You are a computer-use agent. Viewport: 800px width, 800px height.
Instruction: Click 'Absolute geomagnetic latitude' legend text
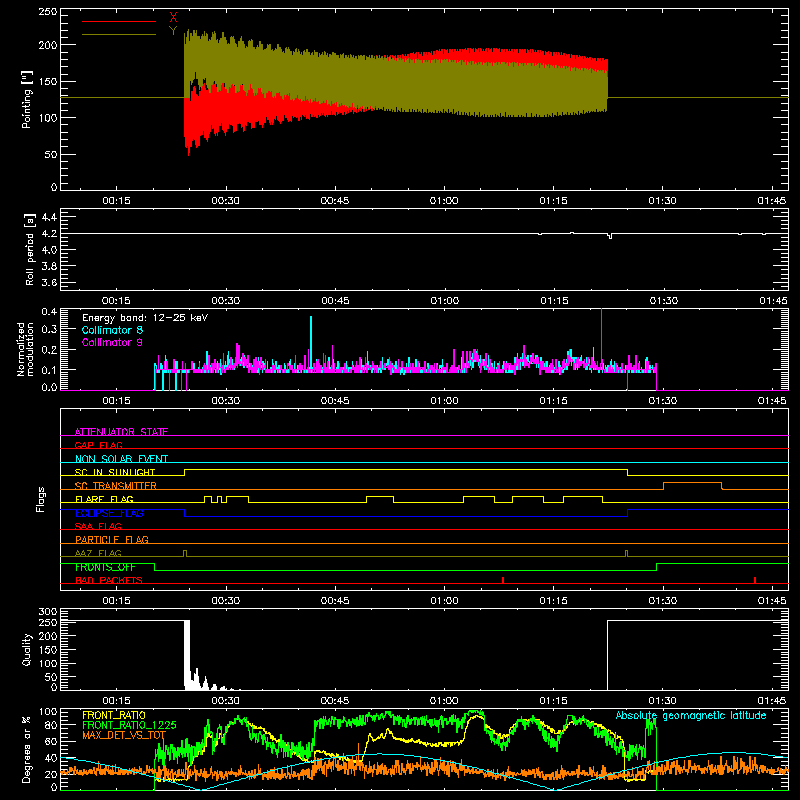pos(691,715)
